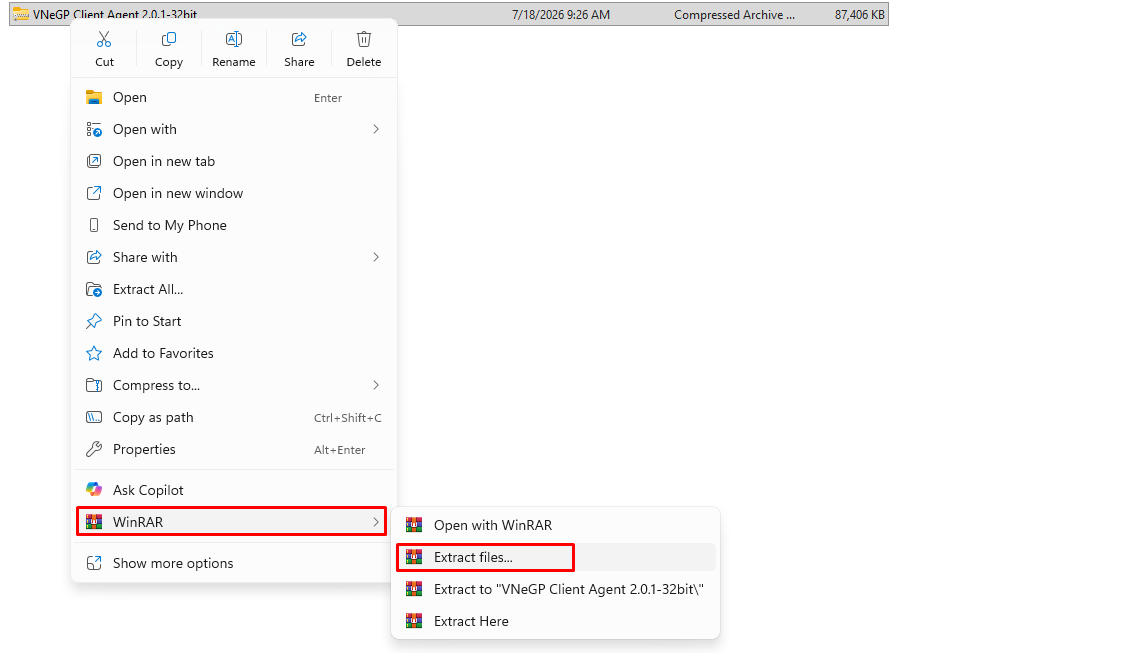Click the Properties wrench icon
The height and width of the screenshot is (653, 1146).
pyautogui.click(x=94, y=450)
